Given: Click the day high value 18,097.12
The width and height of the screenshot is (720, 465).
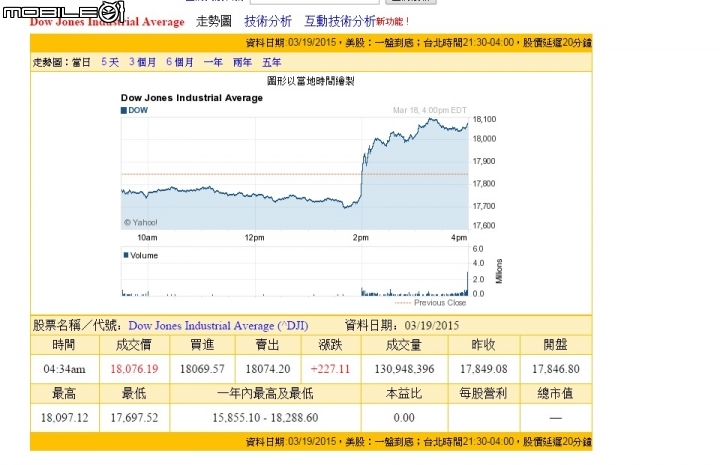Looking at the screenshot, I should 64,418.
